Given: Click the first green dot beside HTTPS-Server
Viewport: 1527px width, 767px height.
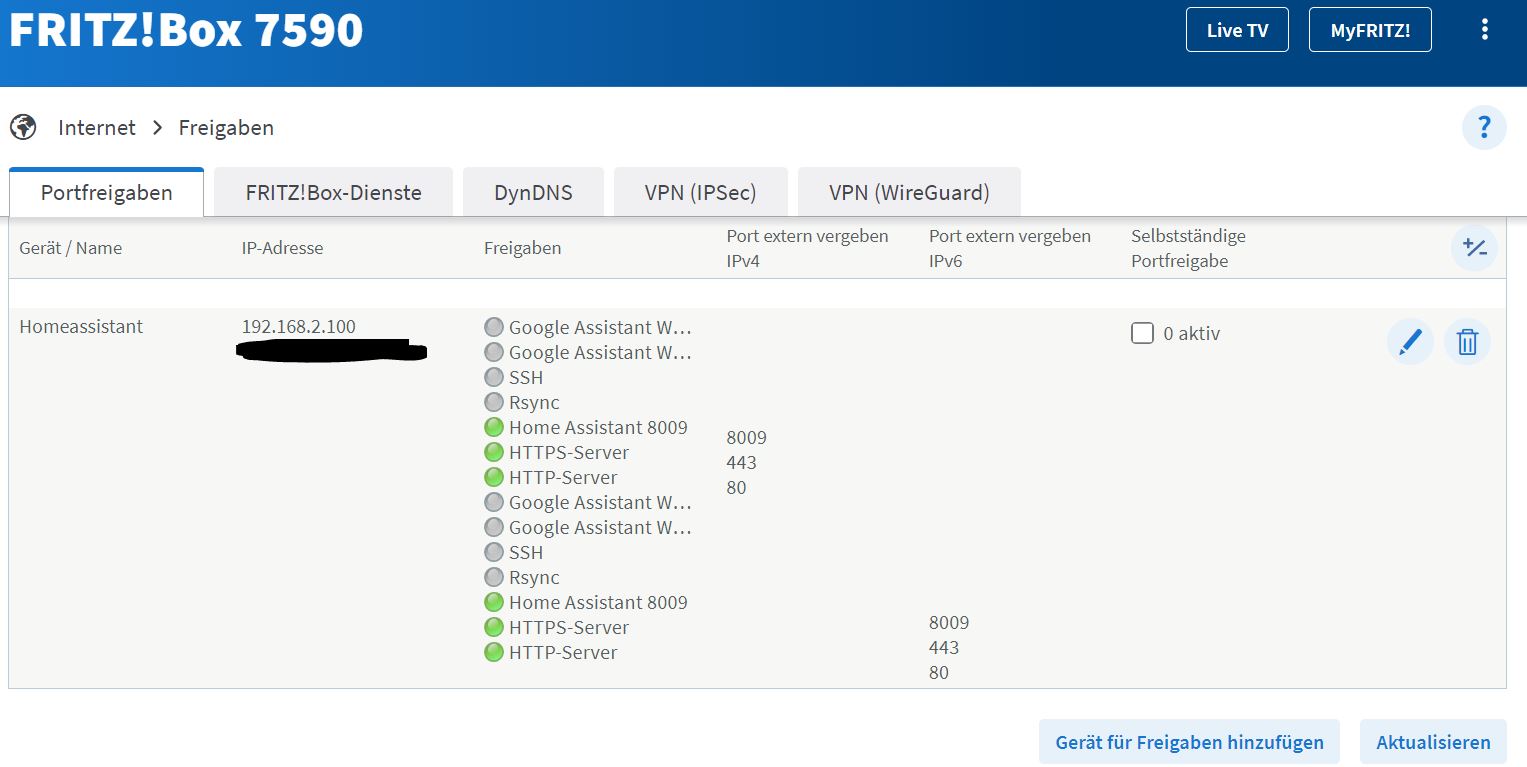Looking at the screenshot, I should pos(494,452).
